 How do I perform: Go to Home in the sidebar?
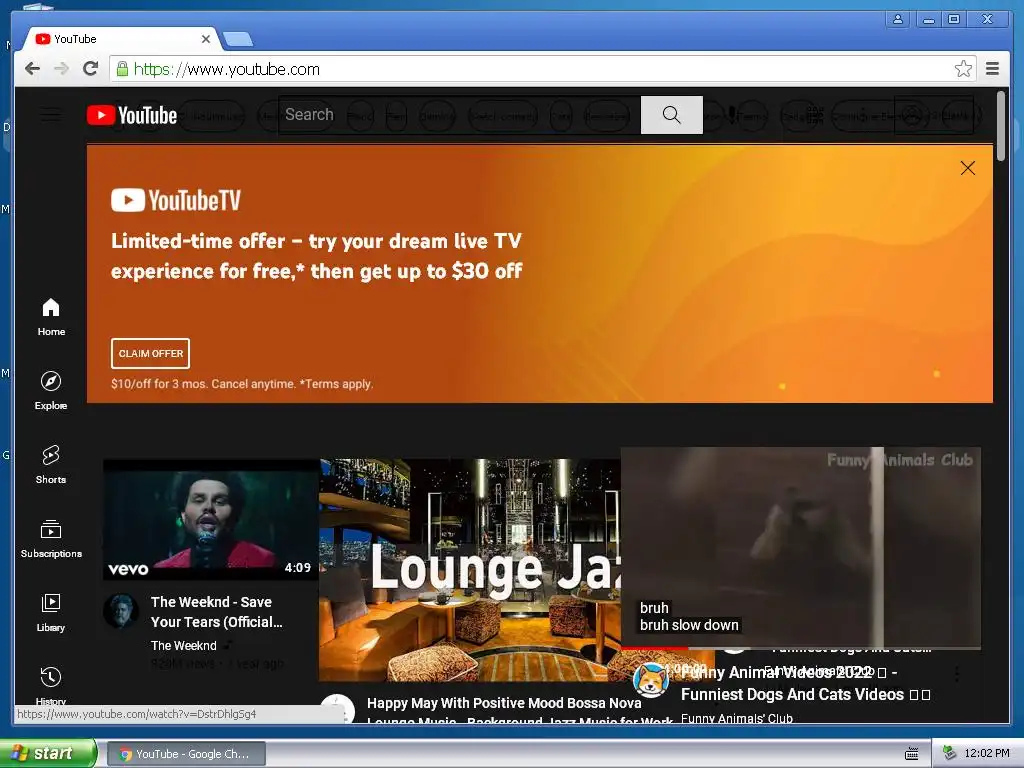point(51,317)
